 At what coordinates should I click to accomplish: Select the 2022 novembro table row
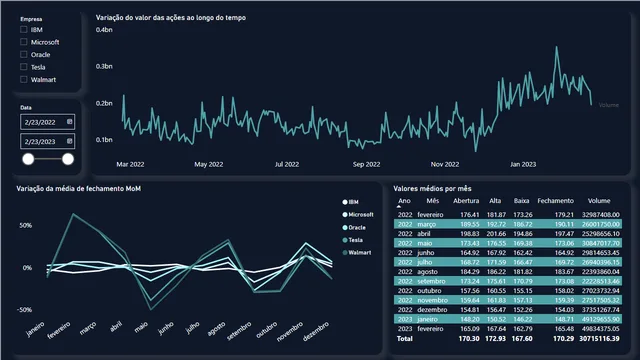coord(508,300)
